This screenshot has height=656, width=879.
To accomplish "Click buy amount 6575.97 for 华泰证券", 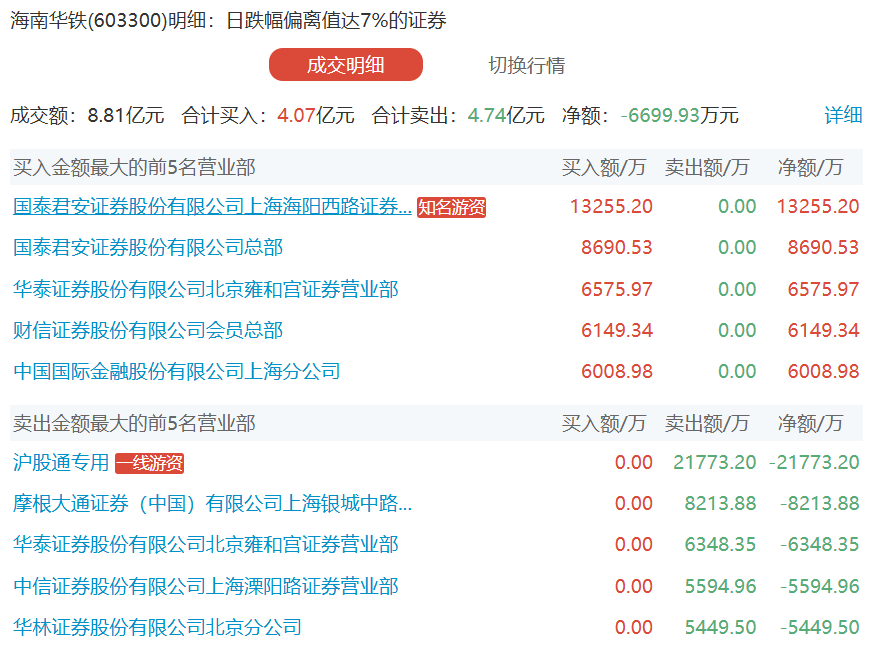I will [x=617, y=289].
